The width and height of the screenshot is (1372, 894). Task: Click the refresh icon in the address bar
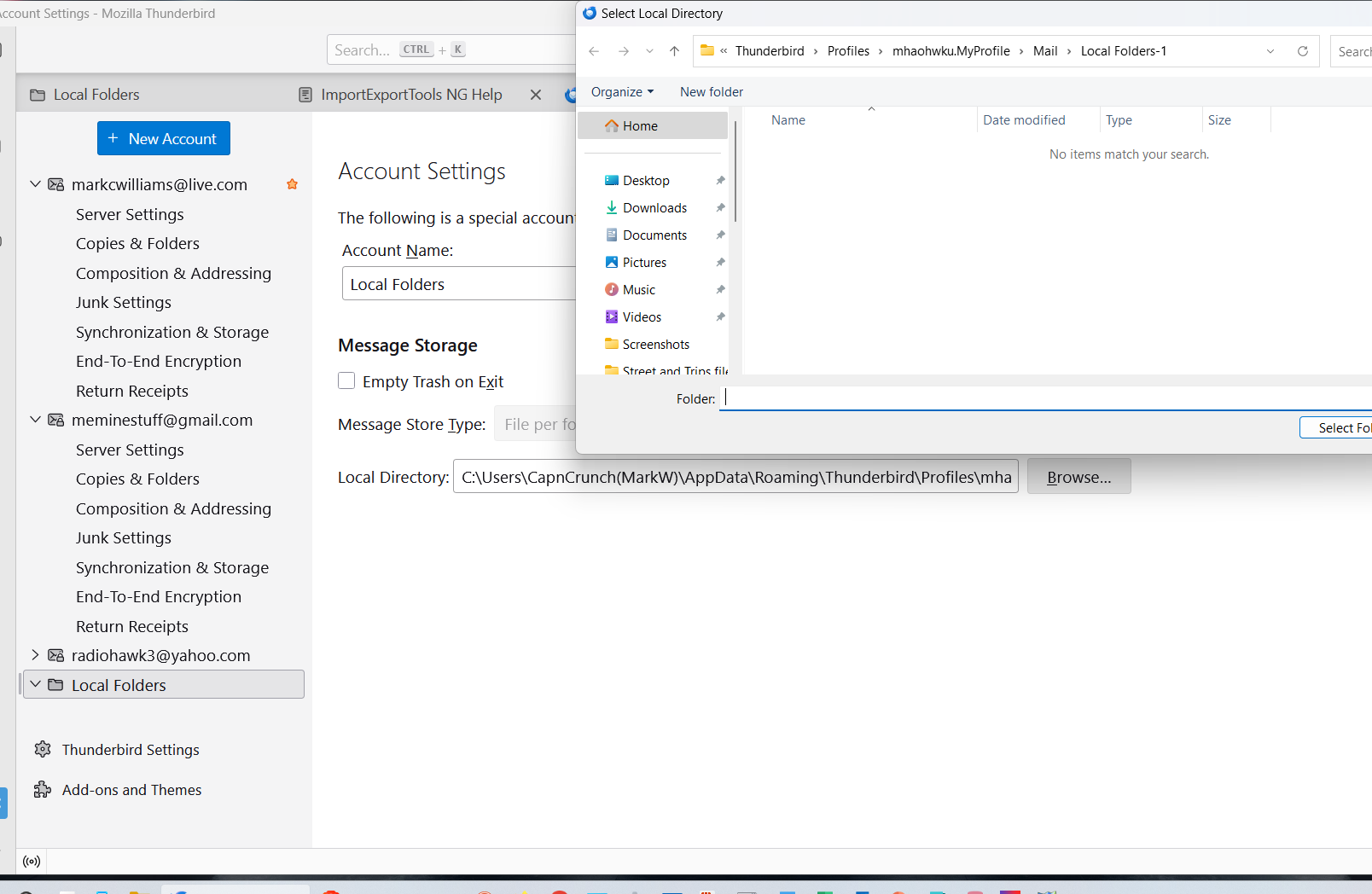(x=1303, y=51)
